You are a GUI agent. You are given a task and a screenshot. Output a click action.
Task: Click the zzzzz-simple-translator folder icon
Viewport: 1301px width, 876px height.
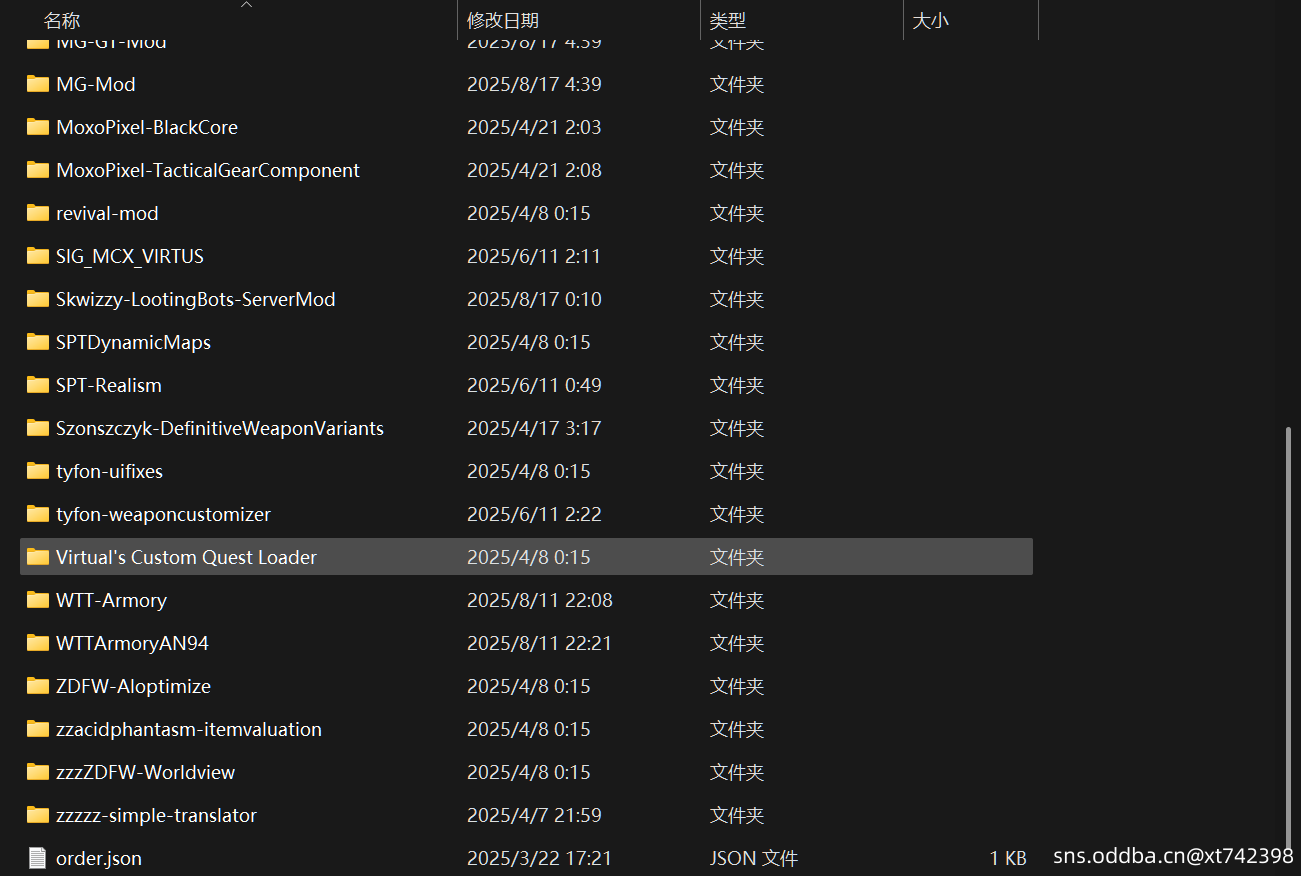point(38,815)
